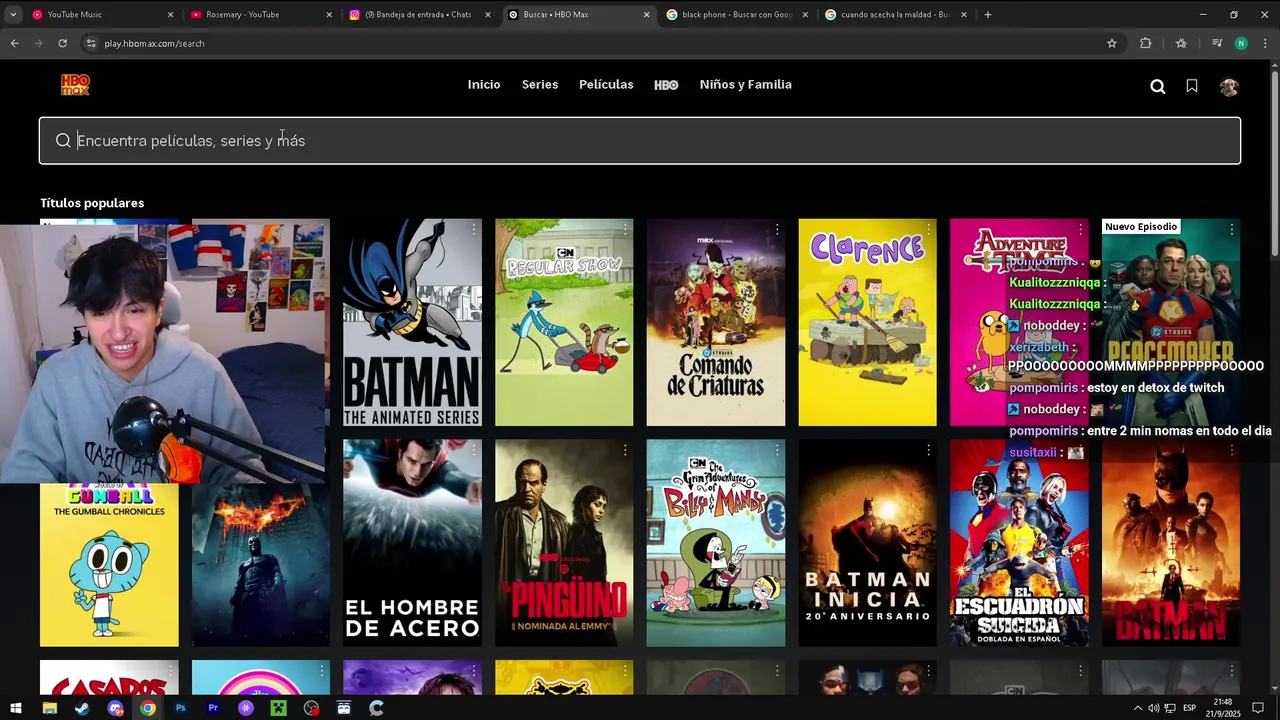Open Series section

(x=540, y=85)
